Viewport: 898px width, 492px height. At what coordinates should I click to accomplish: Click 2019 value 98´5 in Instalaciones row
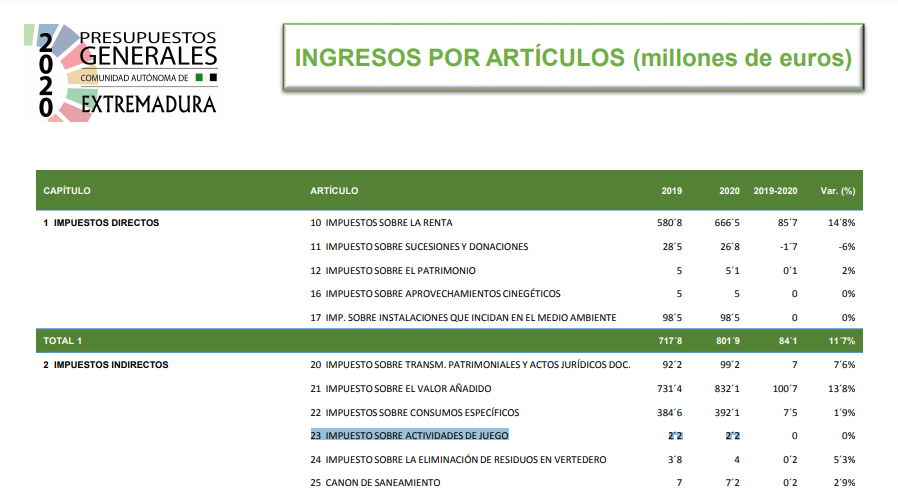pos(672,318)
